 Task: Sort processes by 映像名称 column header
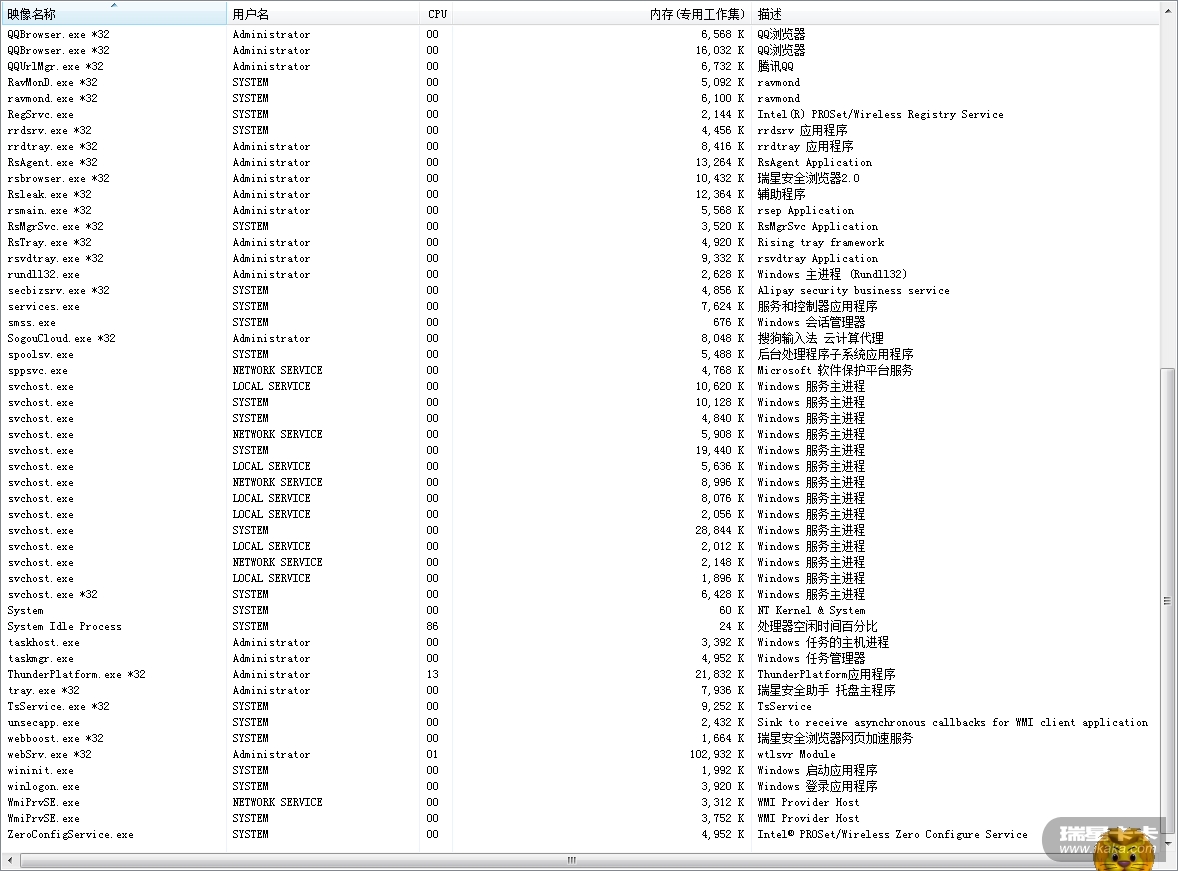tap(113, 14)
